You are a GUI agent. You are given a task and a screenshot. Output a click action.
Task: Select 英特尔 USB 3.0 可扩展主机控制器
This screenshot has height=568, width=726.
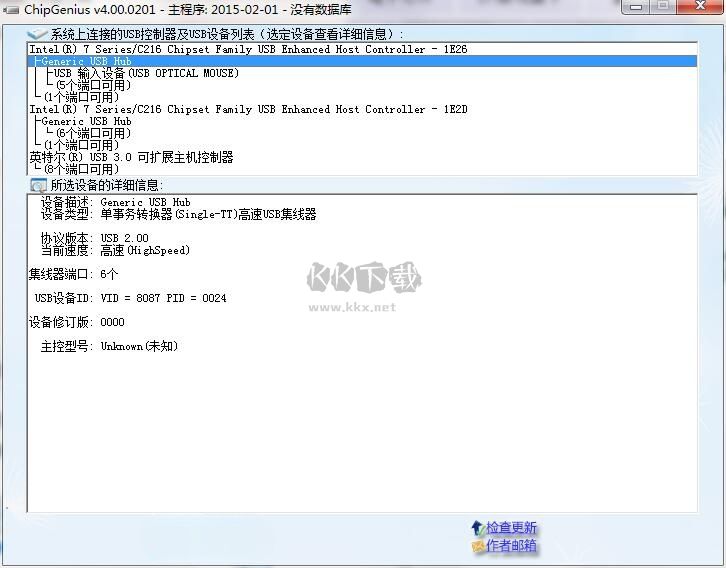click(131, 157)
